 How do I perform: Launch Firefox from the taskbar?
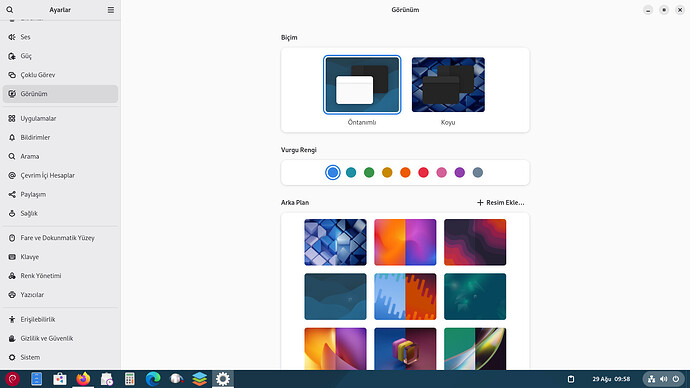(83, 379)
